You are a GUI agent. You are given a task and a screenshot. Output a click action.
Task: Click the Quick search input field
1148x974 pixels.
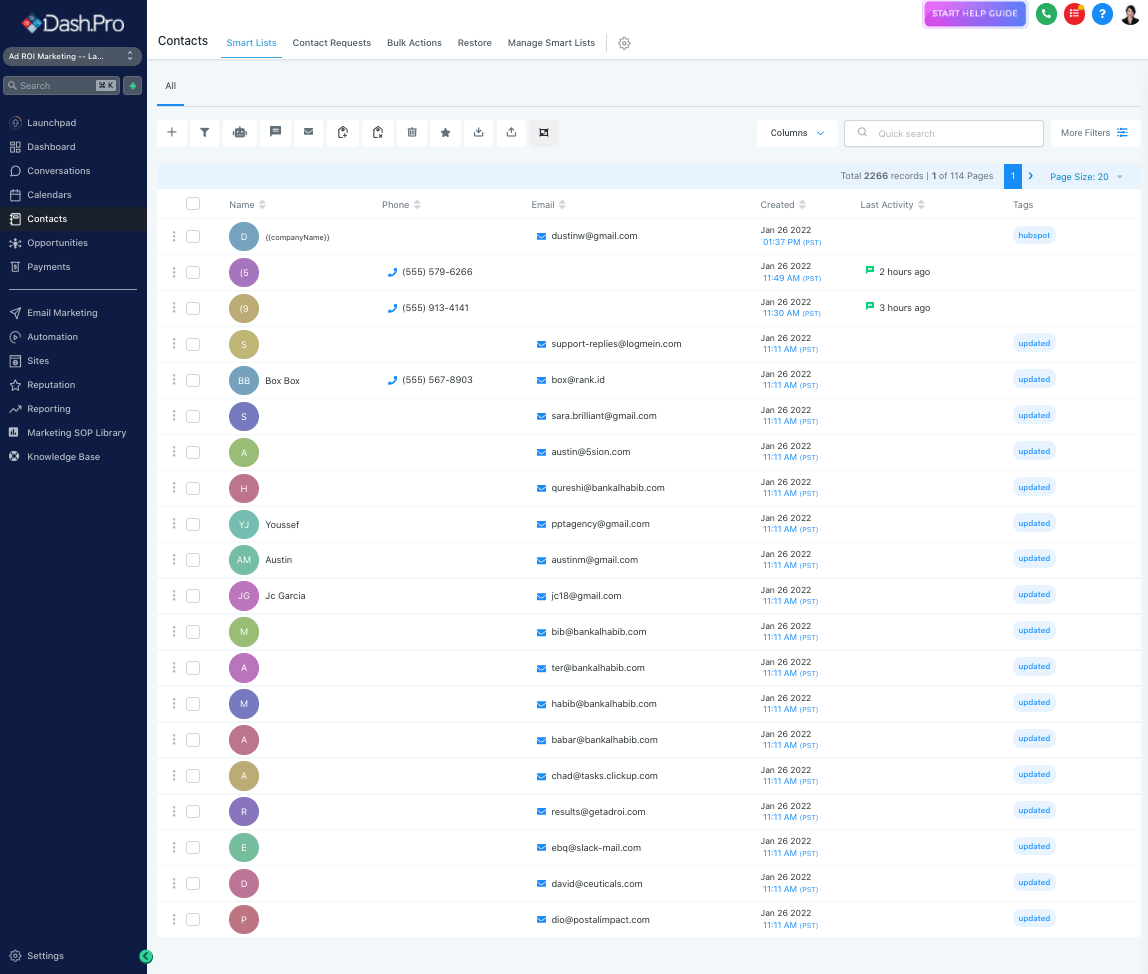coord(944,133)
